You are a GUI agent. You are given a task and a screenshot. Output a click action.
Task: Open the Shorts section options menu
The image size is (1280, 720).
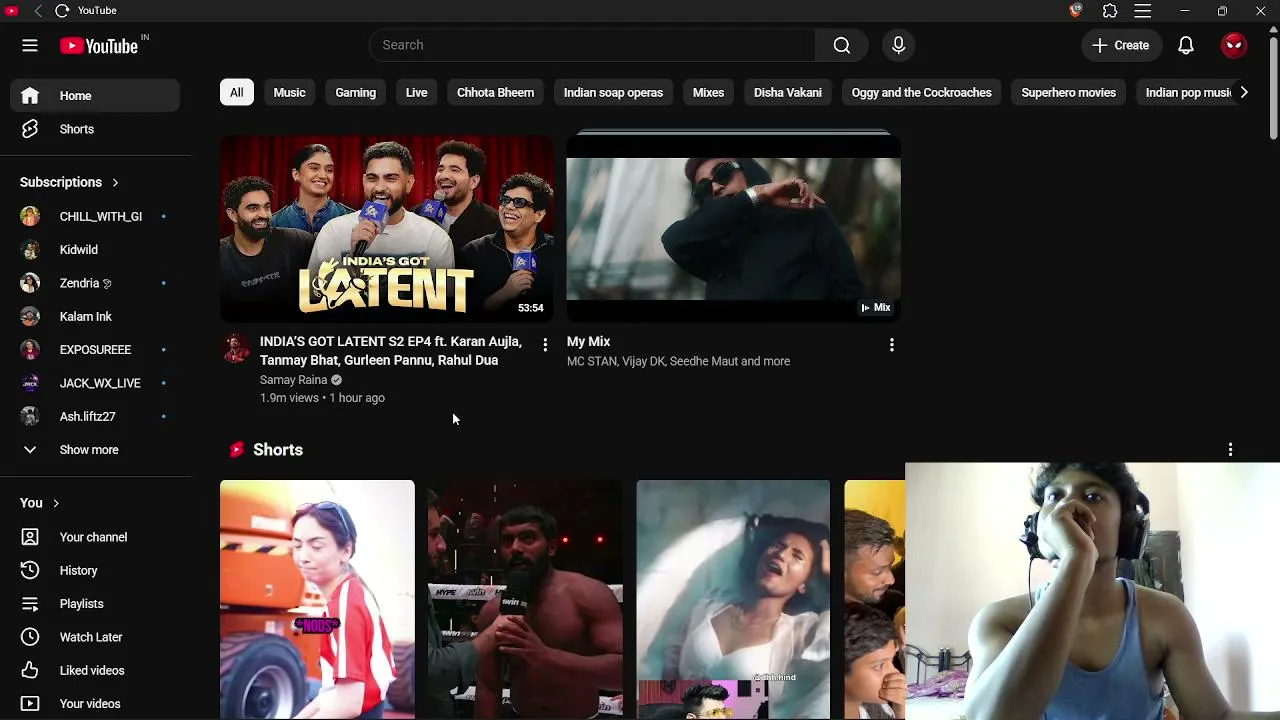click(1230, 450)
